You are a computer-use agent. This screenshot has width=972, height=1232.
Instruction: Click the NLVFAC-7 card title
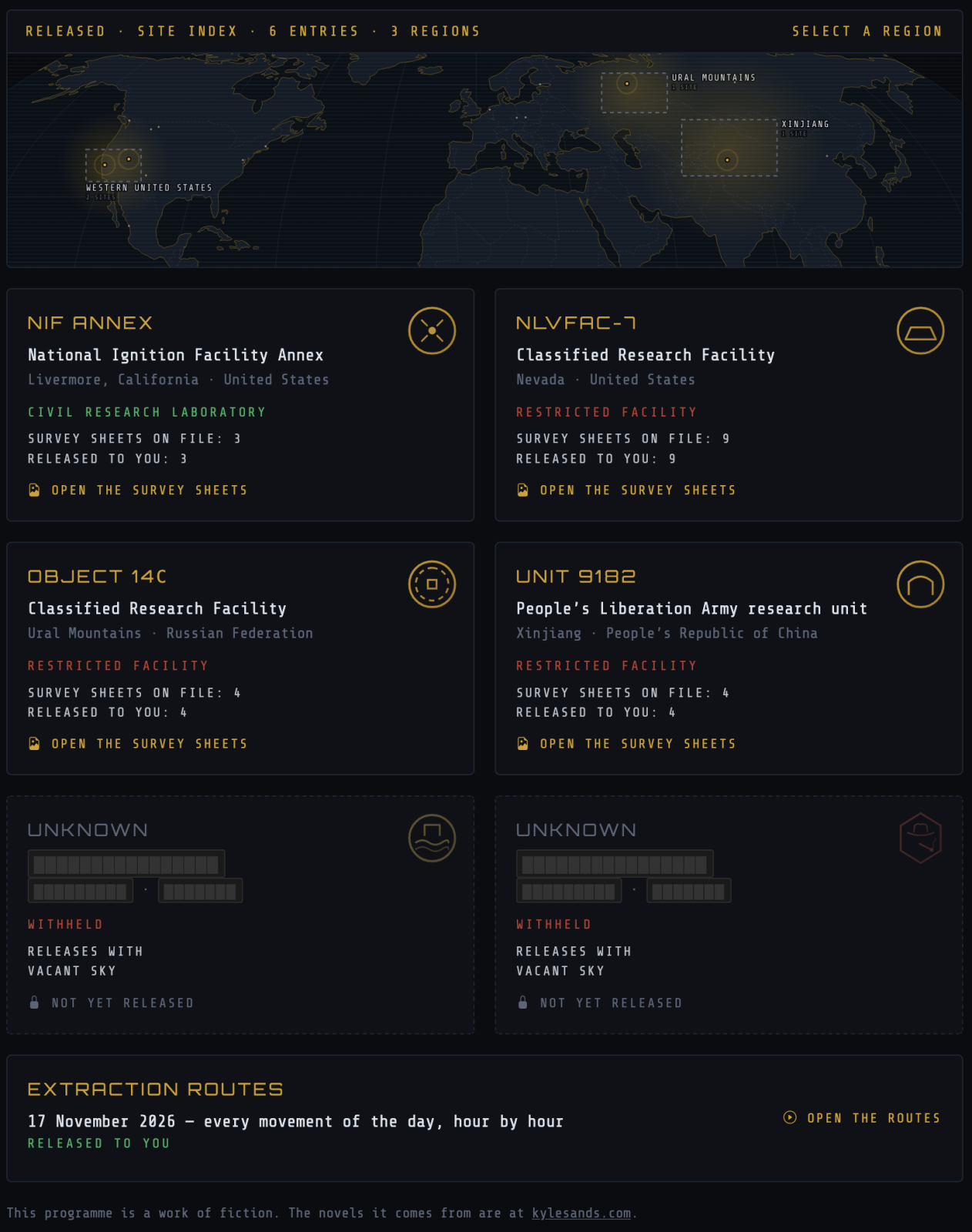(x=576, y=323)
